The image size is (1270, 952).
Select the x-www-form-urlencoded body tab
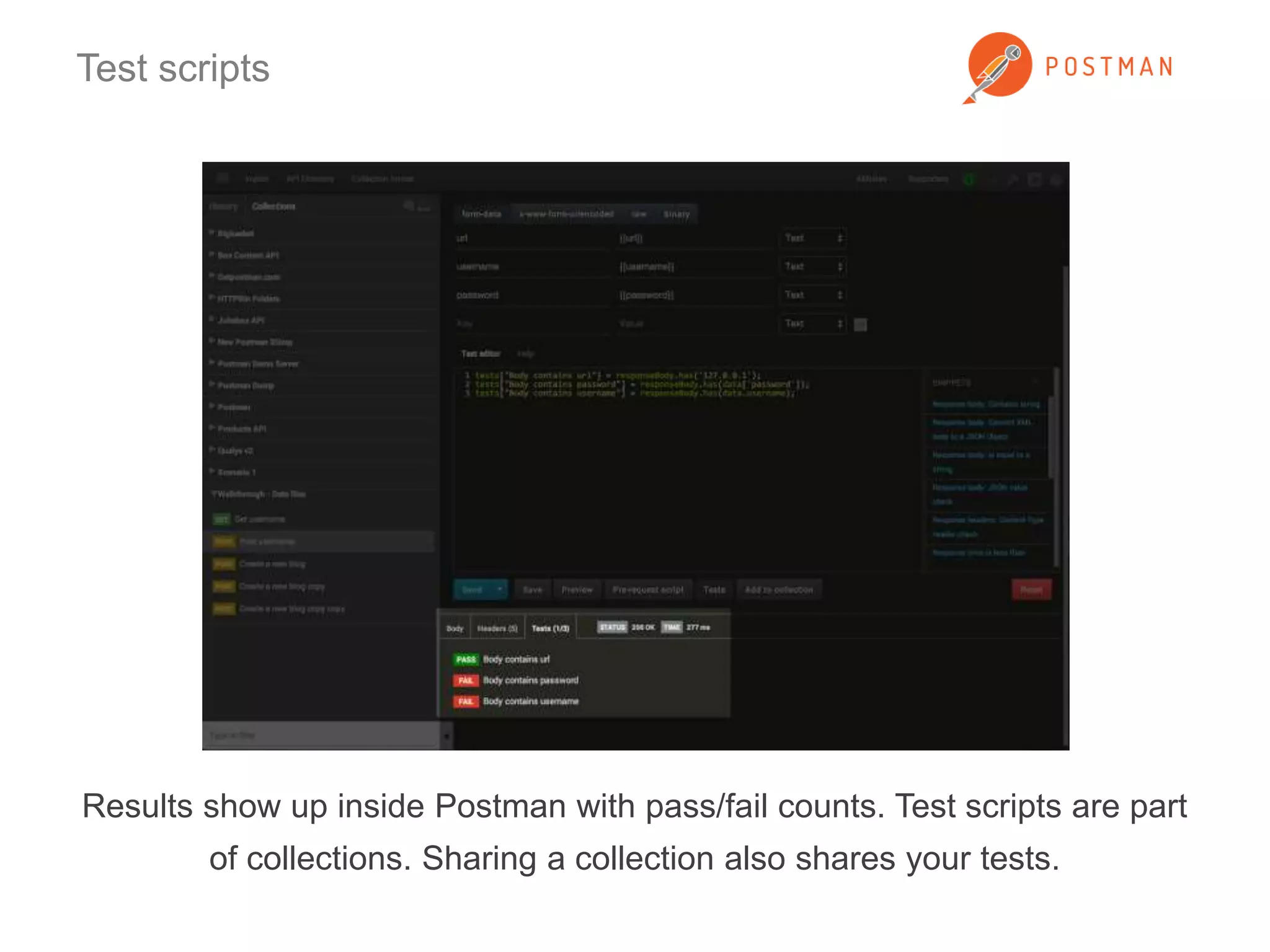tap(566, 214)
